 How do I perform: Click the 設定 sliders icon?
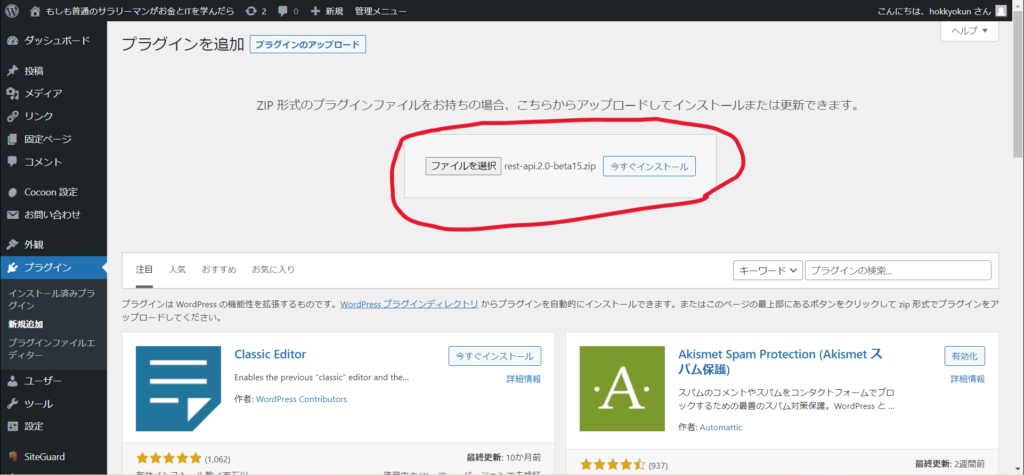(x=12, y=427)
